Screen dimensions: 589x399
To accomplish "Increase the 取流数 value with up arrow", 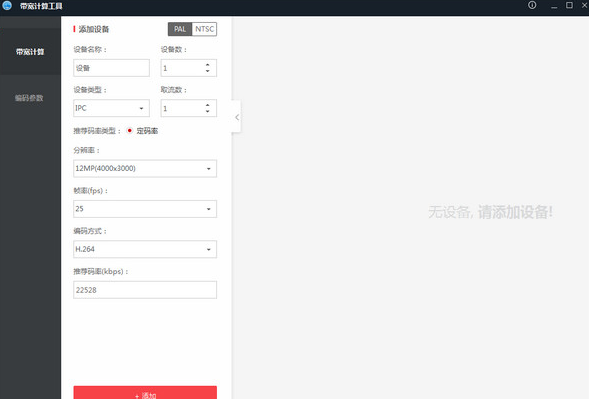I will tap(208, 105).
